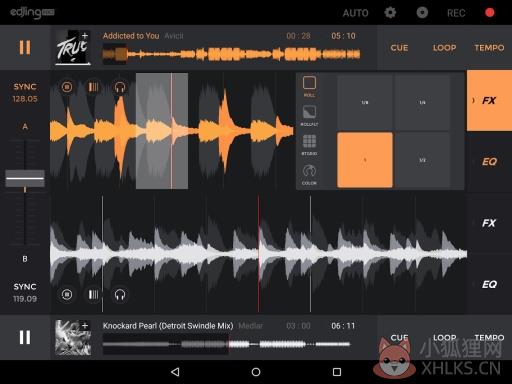Adjust the A/B crossfader handle
512x384 pixels.
25,178
